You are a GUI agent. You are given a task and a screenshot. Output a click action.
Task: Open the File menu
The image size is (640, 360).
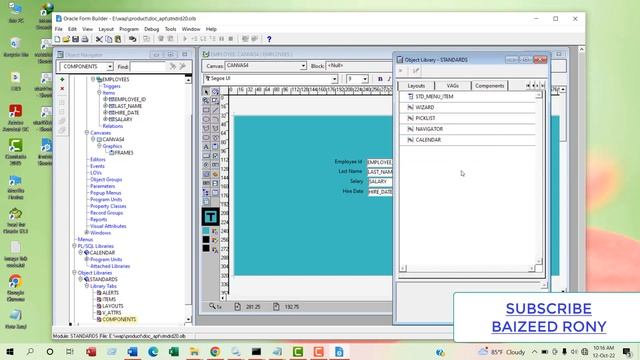[x=59, y=29]
